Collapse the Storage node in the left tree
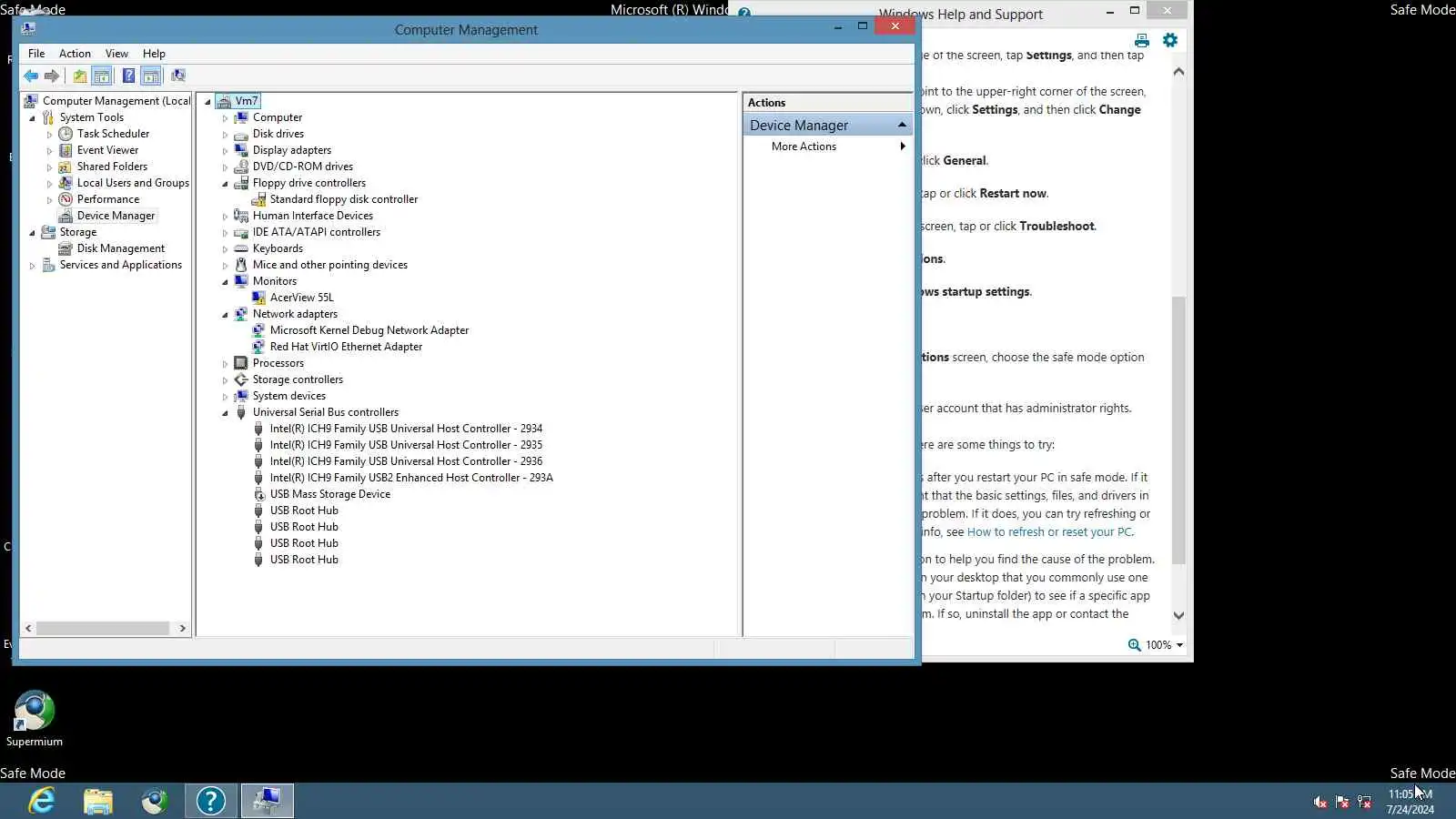Image resolution: width=1456 pixels, height=819 pixels. [33, 233]
